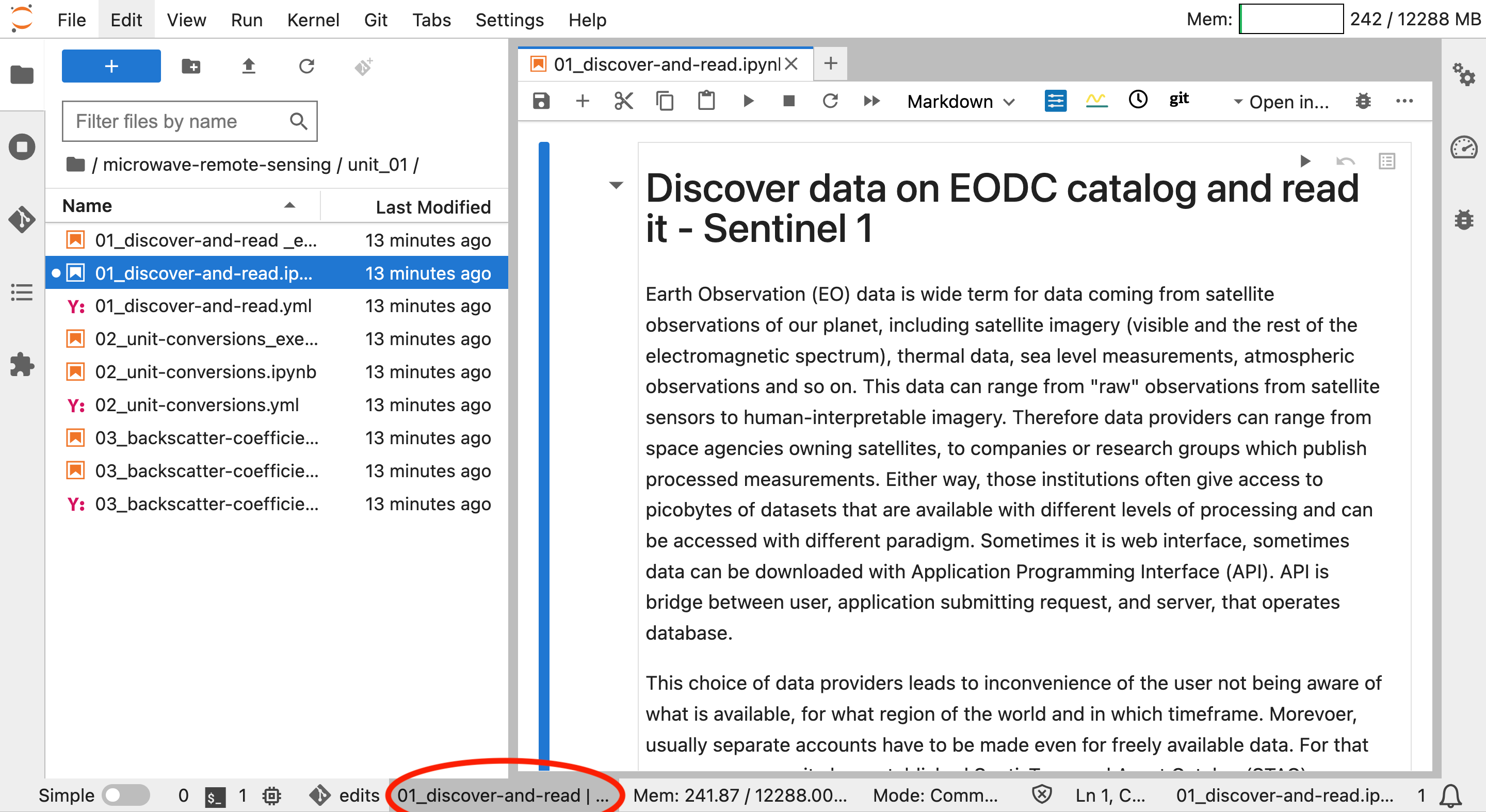Open 02_unit-conversions.ipynb file
Image resolution: width=1486 pixels, height=812 pixels.
pyautogui.click(x=205, y=372)
